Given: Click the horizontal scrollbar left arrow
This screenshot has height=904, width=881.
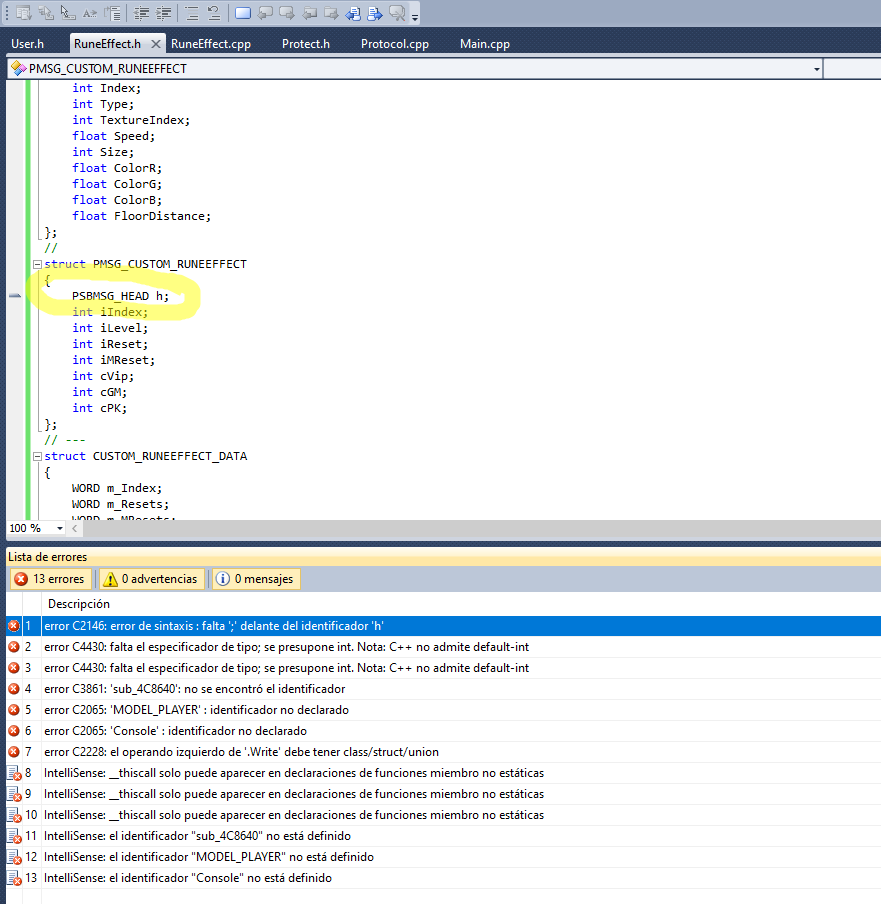Looking at the screenshot, I should [x=74, y=528].
